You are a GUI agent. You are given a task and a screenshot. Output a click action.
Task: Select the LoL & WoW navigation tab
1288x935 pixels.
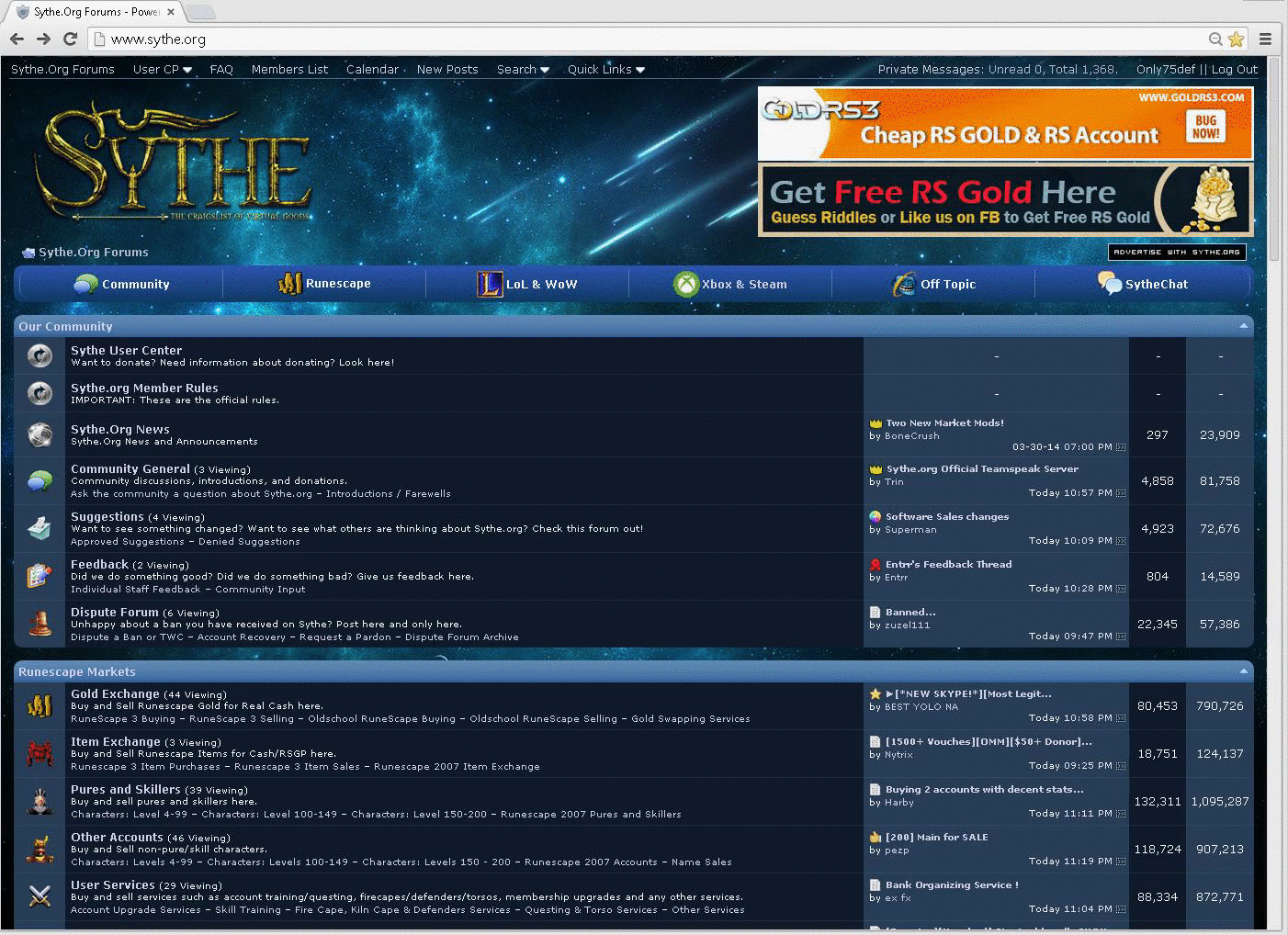[527, 284]
